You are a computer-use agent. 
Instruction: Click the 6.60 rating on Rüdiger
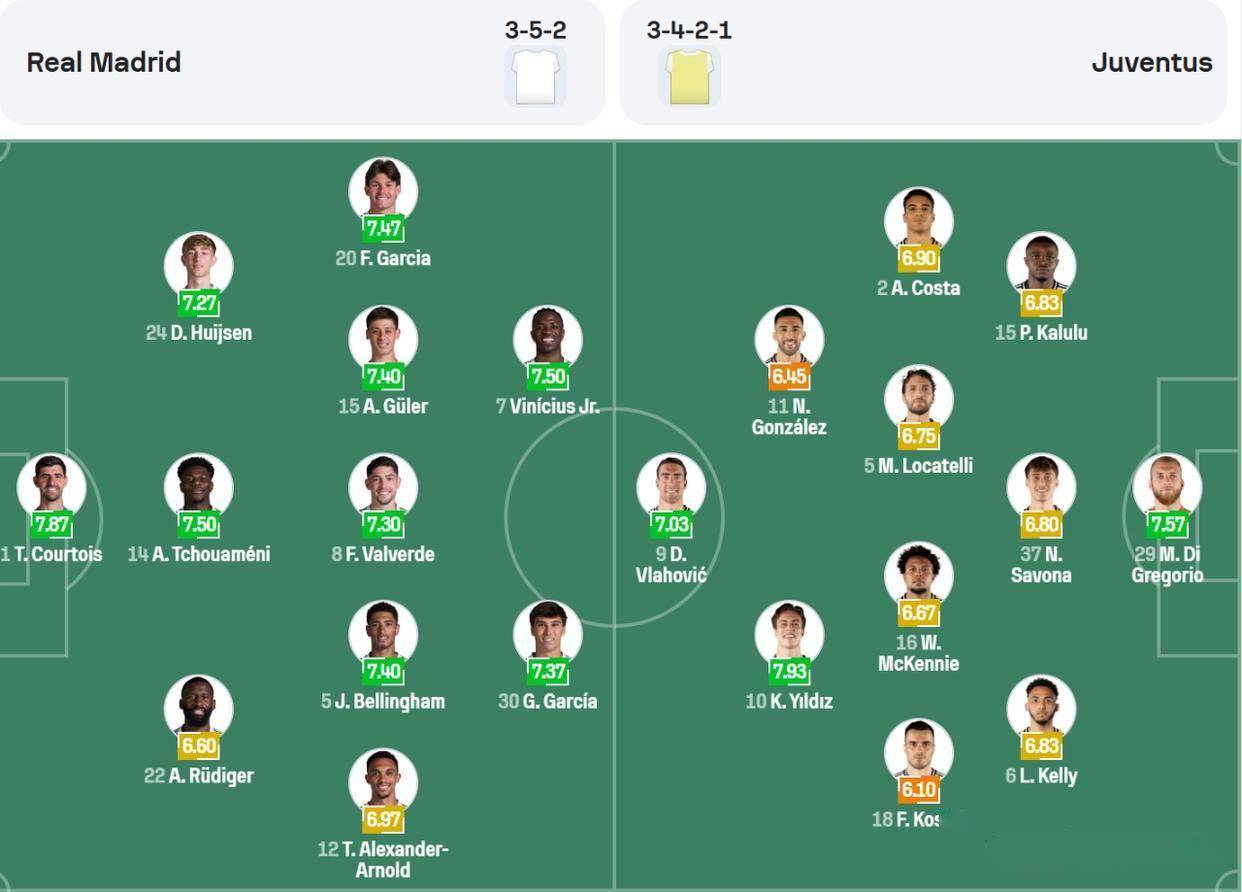pyautogui.click(x=198, y=745)
